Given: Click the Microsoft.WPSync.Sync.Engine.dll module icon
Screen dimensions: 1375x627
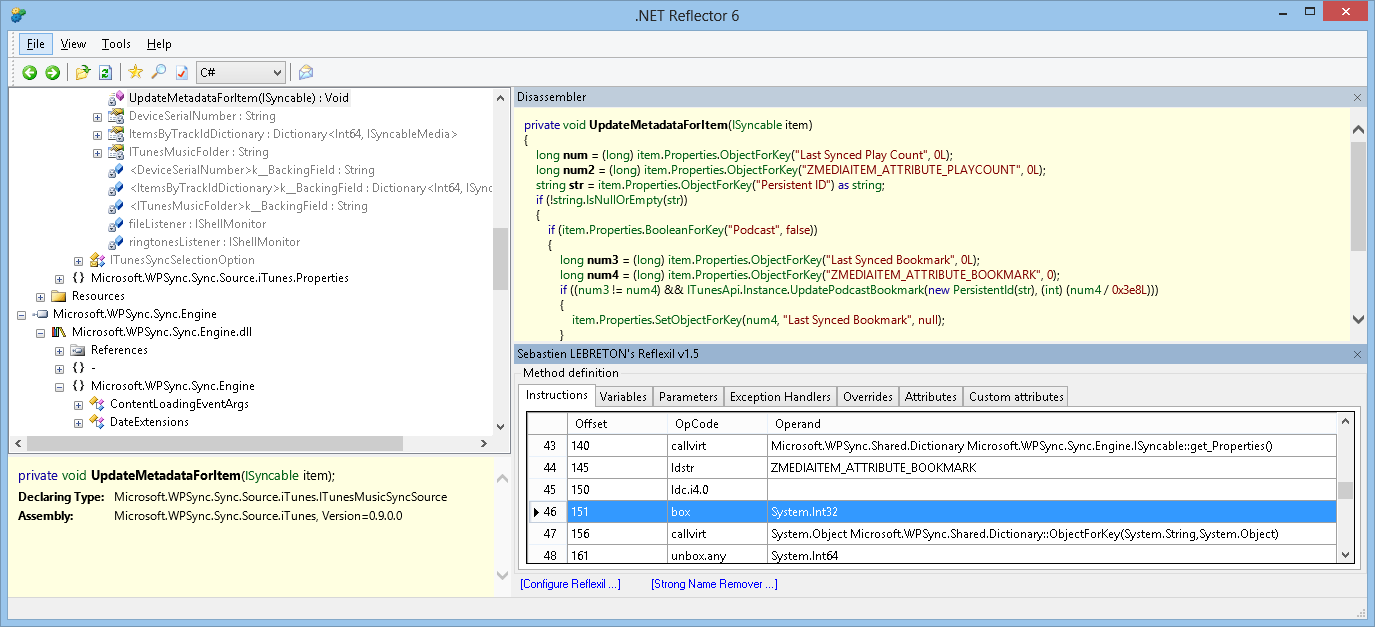Looking at the screenshot, I should tap(59, 332).
